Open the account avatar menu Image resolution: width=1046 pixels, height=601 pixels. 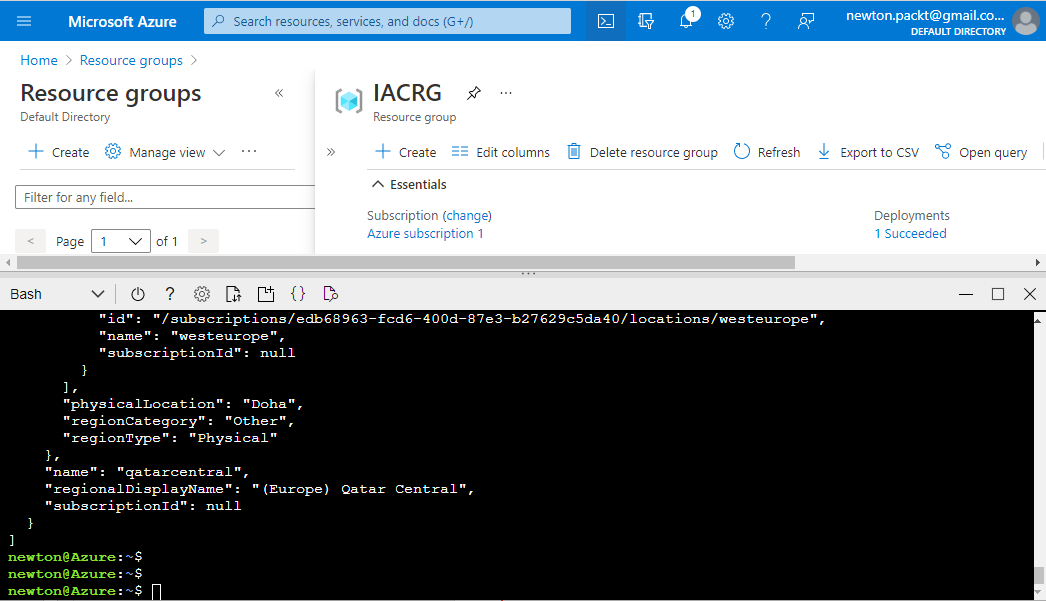coord(1025,21)
